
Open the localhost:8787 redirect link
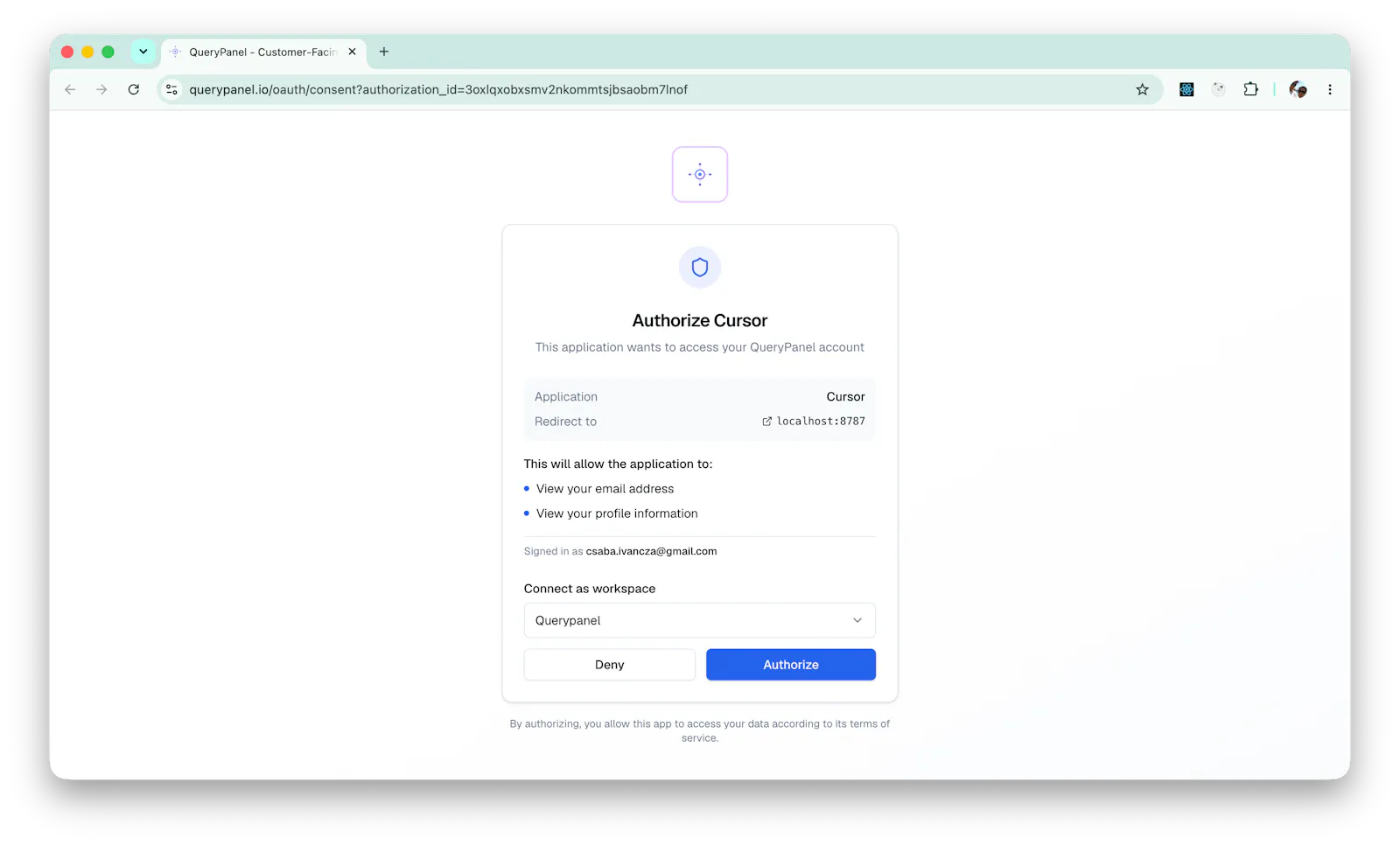coord(813,422)
